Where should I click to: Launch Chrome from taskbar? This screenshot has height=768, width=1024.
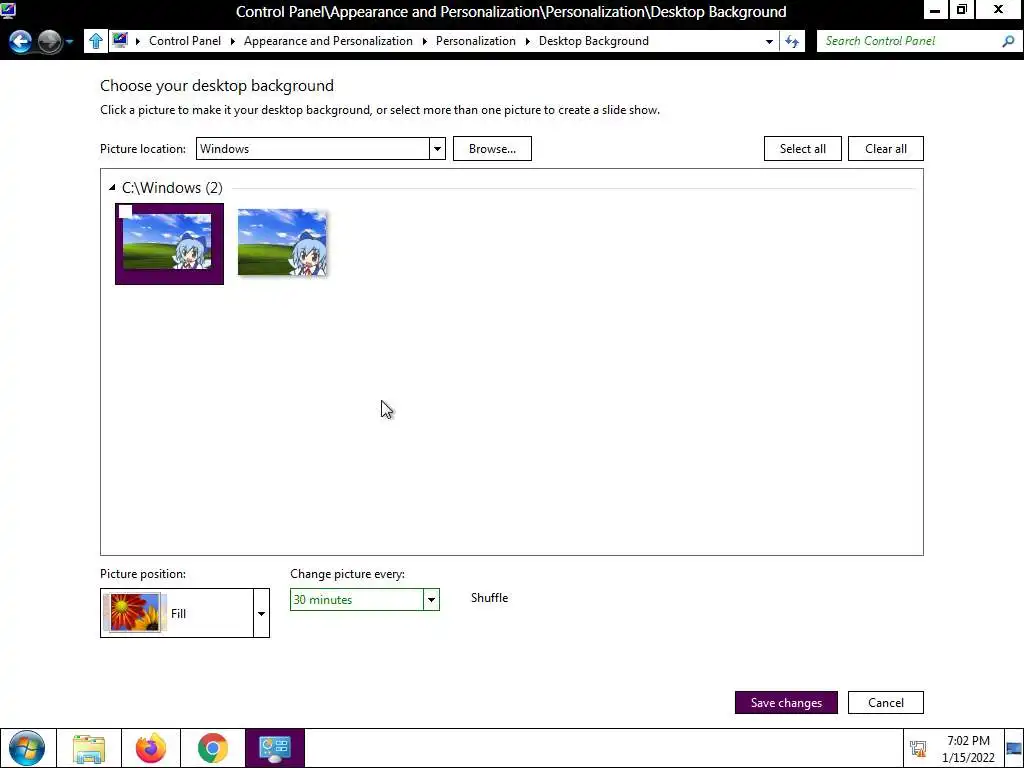[x=213, y=748]
